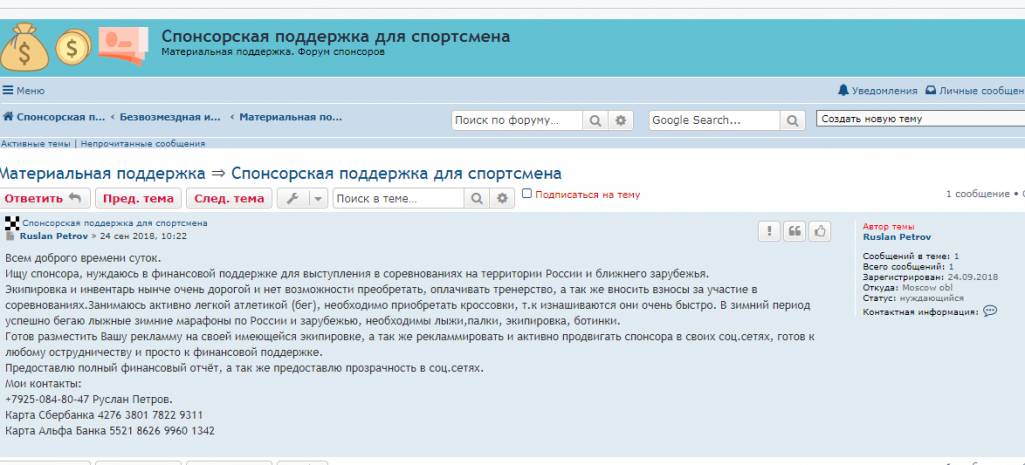Image resolution: width=1025 pixels, height=465 pixels.
Task: Open contact information speech bubble icon
Action: 990,311
